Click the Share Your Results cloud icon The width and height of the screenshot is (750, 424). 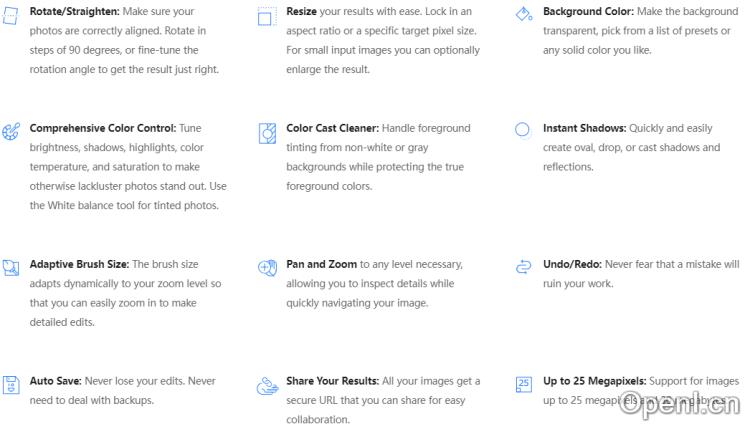point(267,385)
